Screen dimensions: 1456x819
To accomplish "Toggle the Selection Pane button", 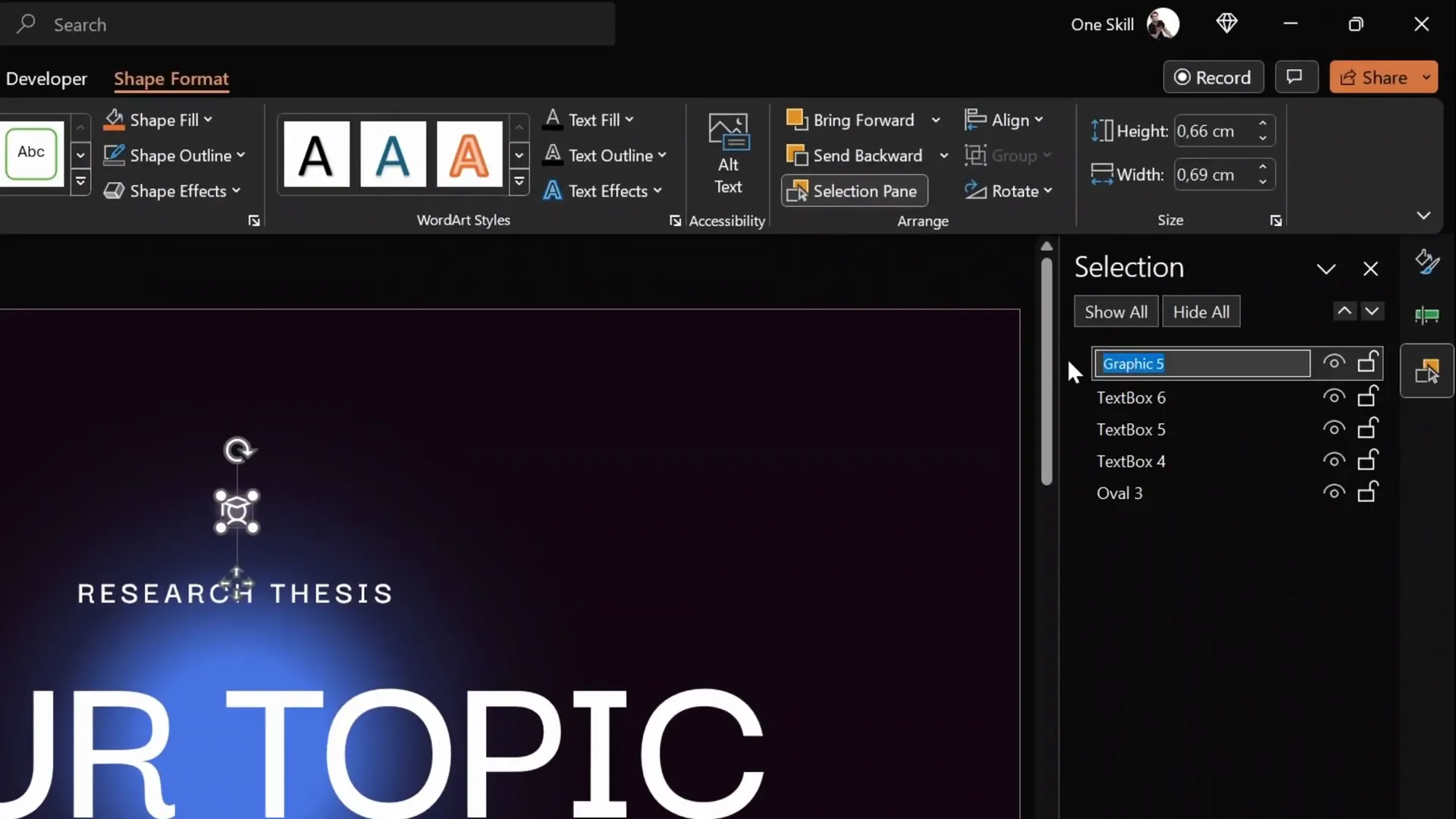I will [x=854, y=191].
